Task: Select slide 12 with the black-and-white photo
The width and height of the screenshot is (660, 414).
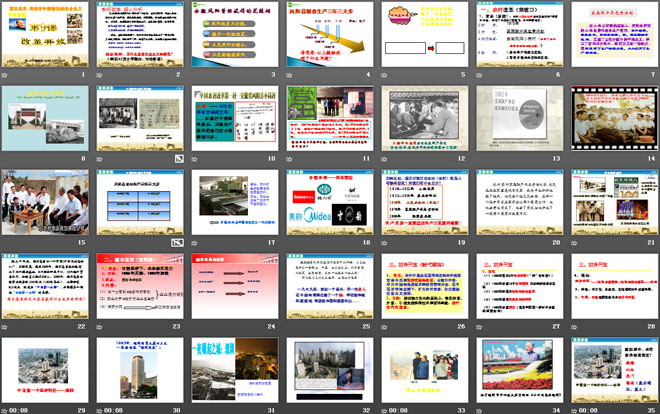Action: tap(422, 117)
